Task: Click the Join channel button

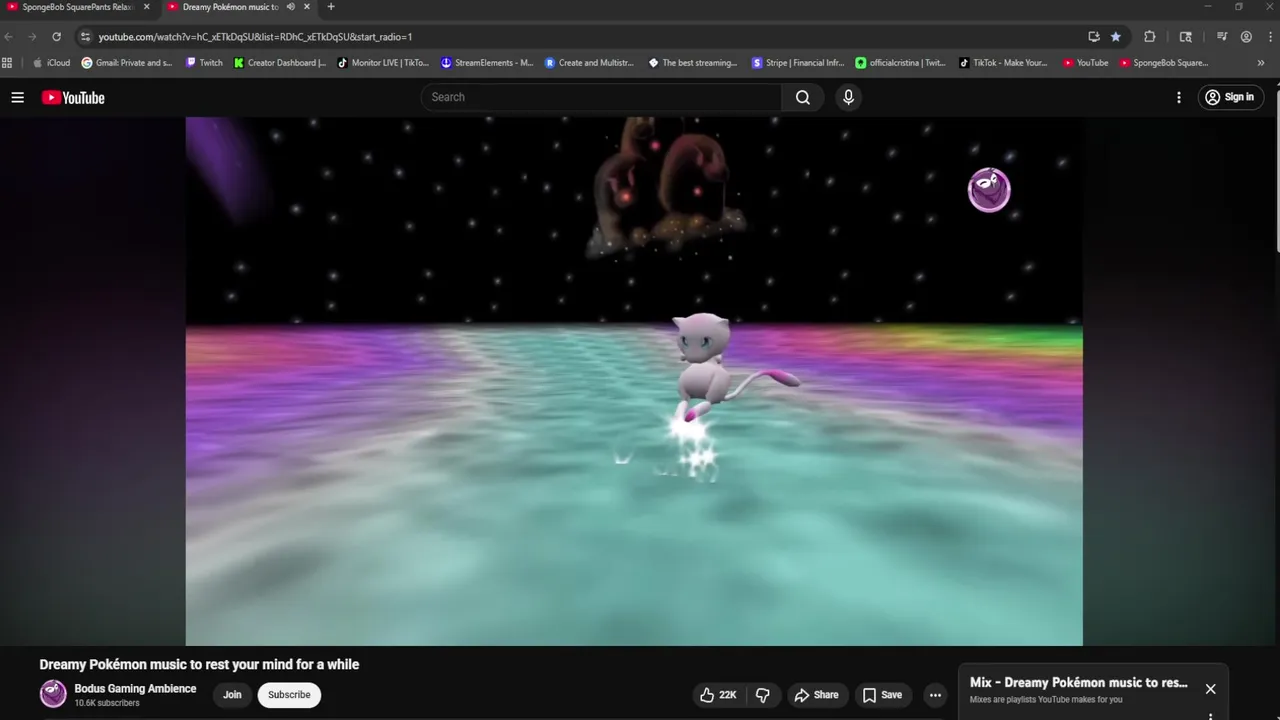Action: pyautogui.click(x=232, y=695)
